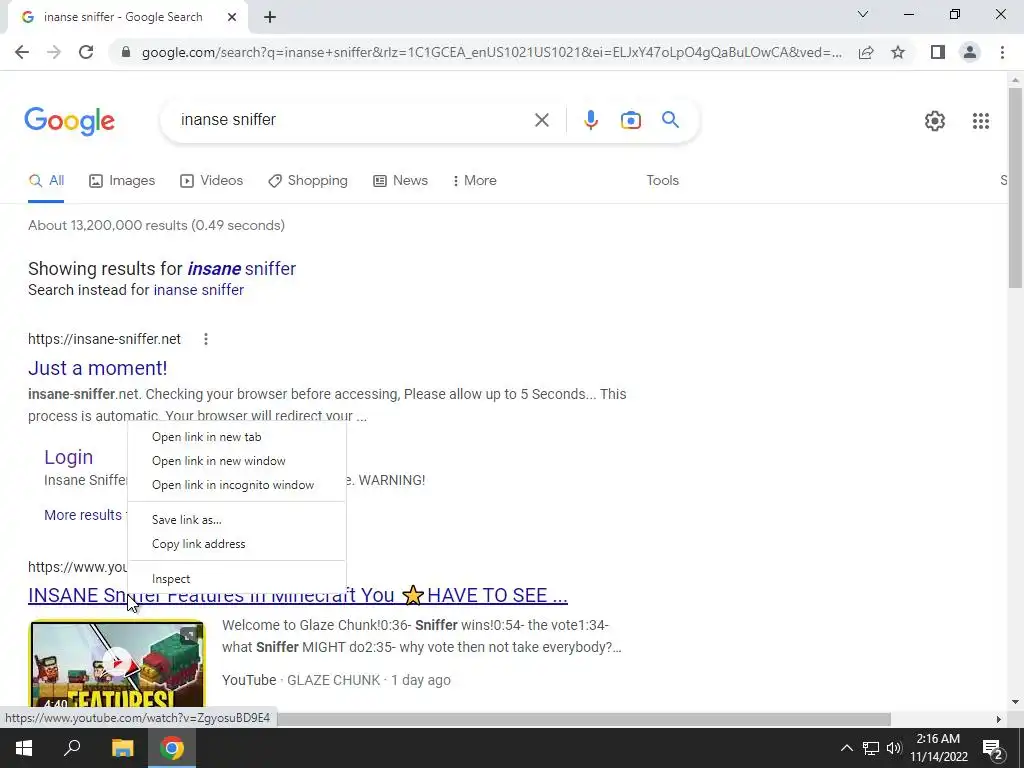Share this page icon in address bar
The width and height of the screenshot is (1024, 768).
point(866,52)
